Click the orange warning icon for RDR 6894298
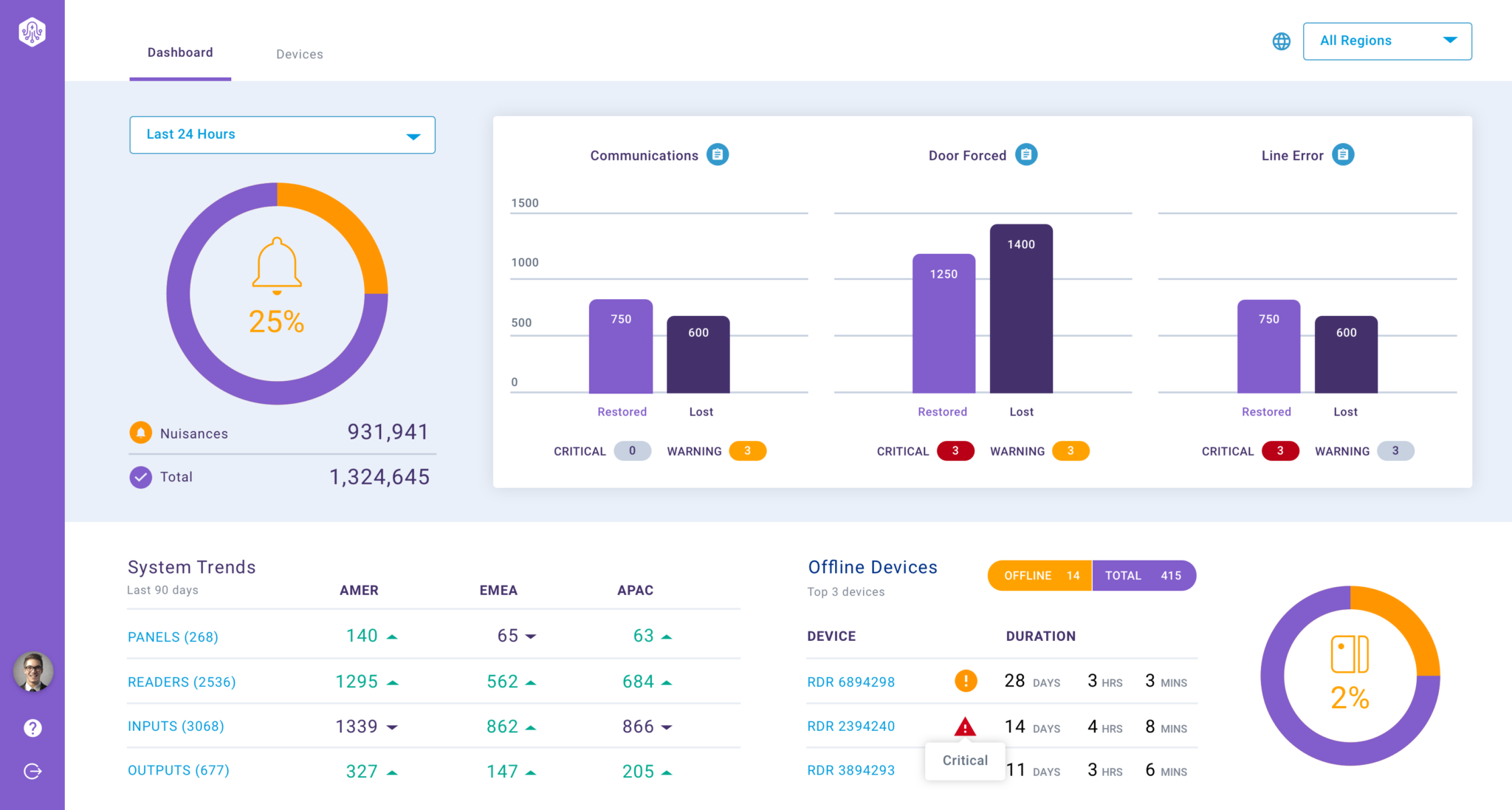The height and width of the screenshot is (810, 1512). [966, 681]
